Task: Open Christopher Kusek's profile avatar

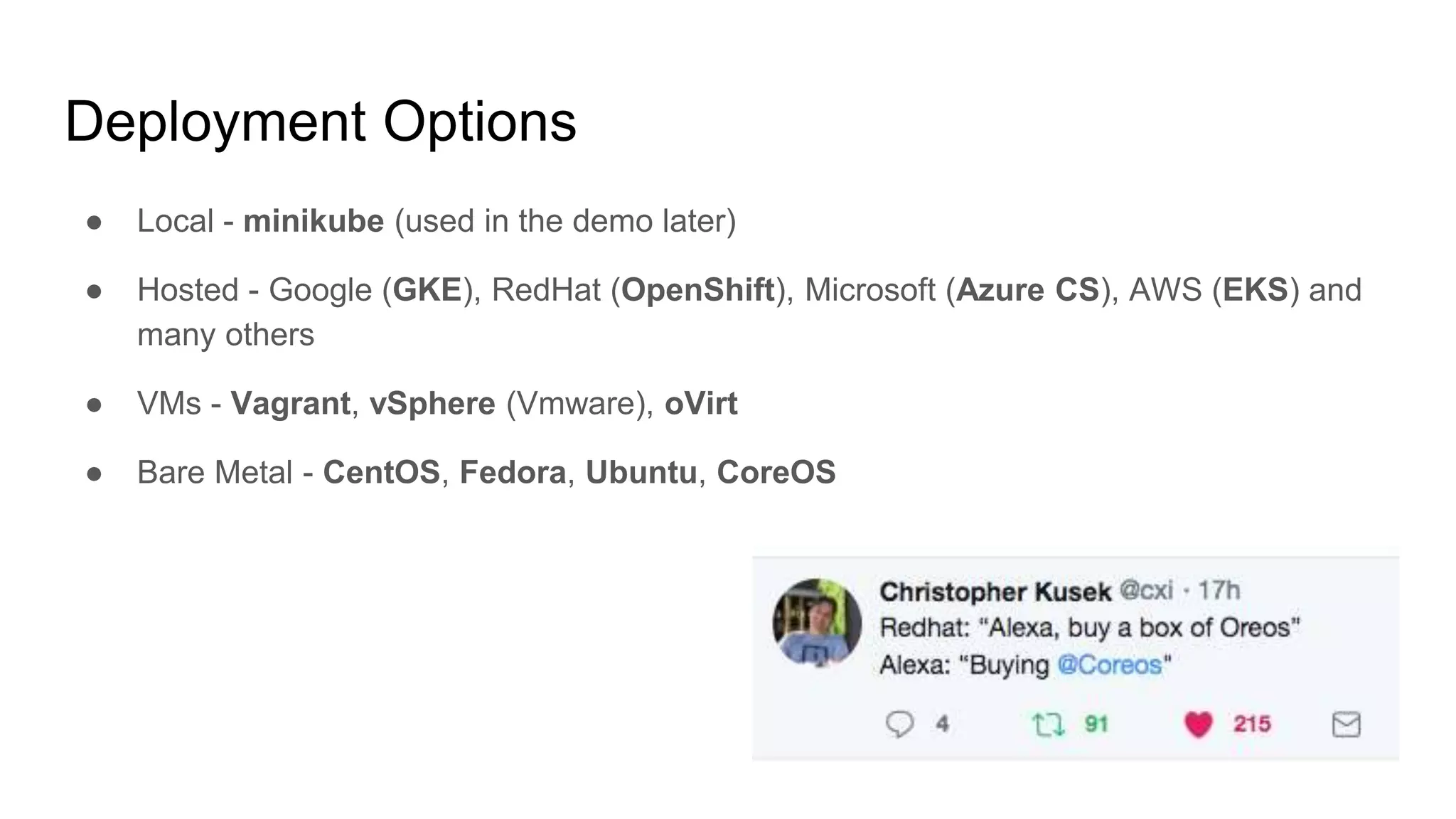Action: tap(817, 623)
